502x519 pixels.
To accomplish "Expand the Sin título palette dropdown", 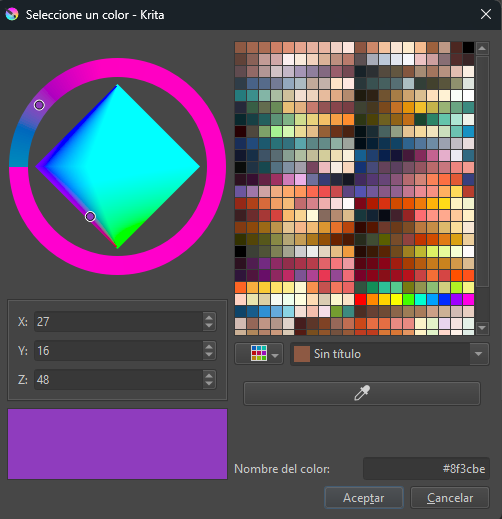I will [390, 354].
